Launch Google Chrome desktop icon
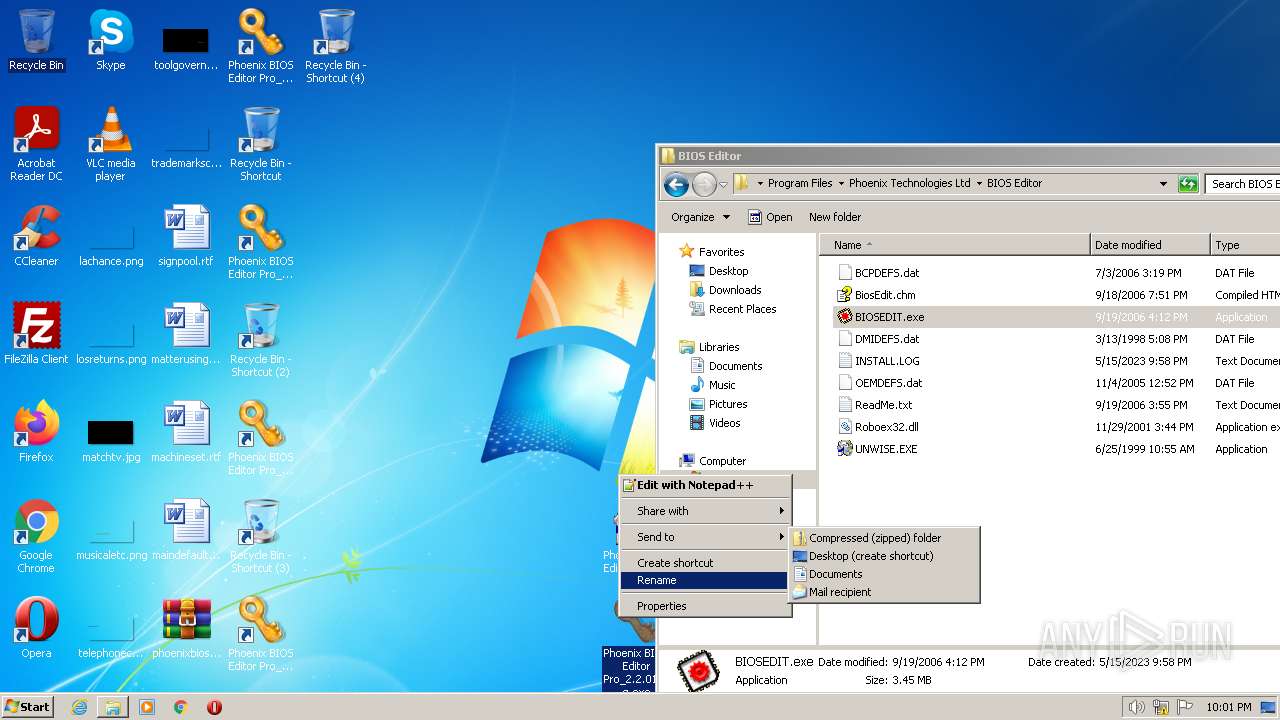1280x720 pixels. click(x=36, y=536)
